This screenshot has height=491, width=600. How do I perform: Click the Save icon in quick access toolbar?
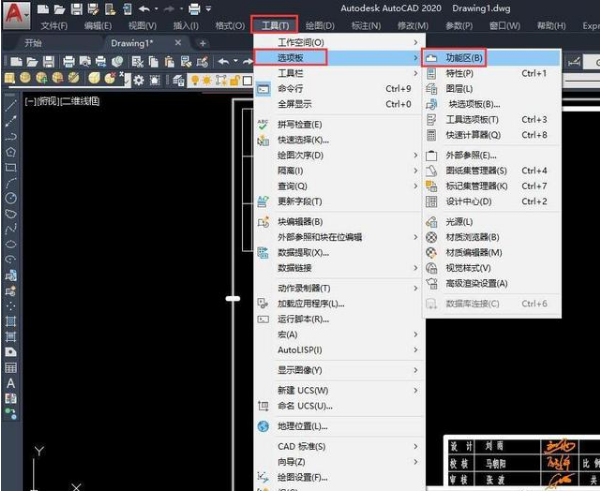coord(77,8)
